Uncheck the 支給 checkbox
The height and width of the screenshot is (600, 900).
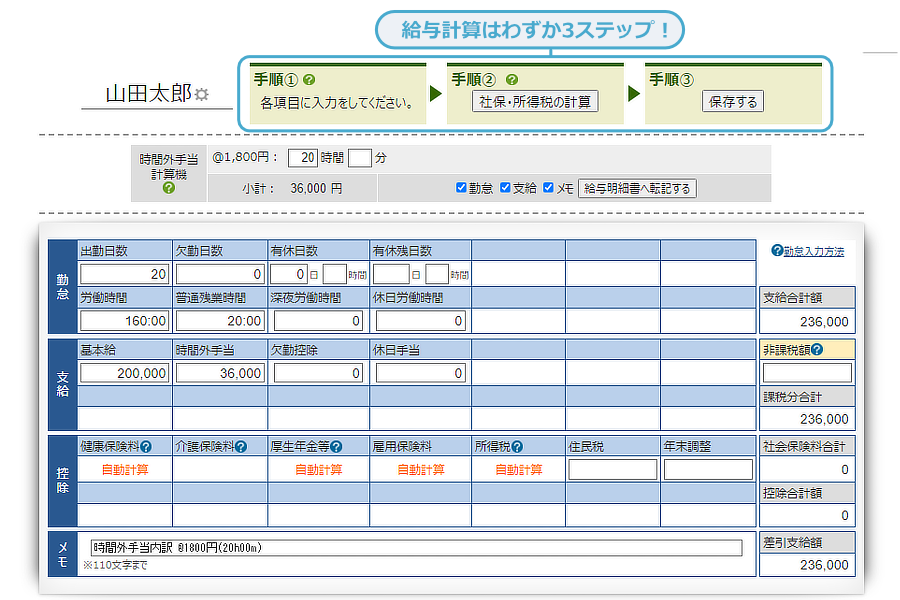pyautogui.click(x=505, y=187)
